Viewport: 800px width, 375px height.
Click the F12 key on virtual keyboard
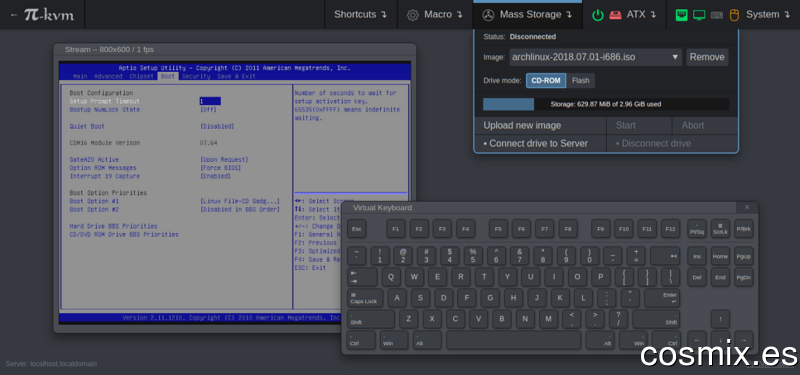tap(670, 229)
